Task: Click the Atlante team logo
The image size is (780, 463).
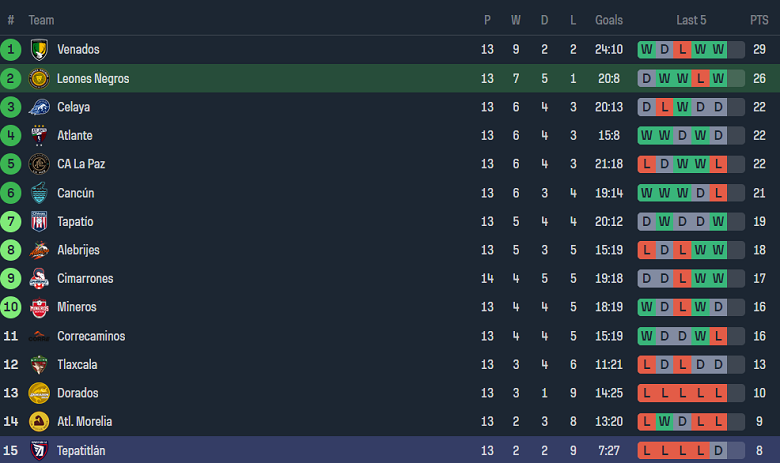Action: pyautogui.click(x=39, y=136)
